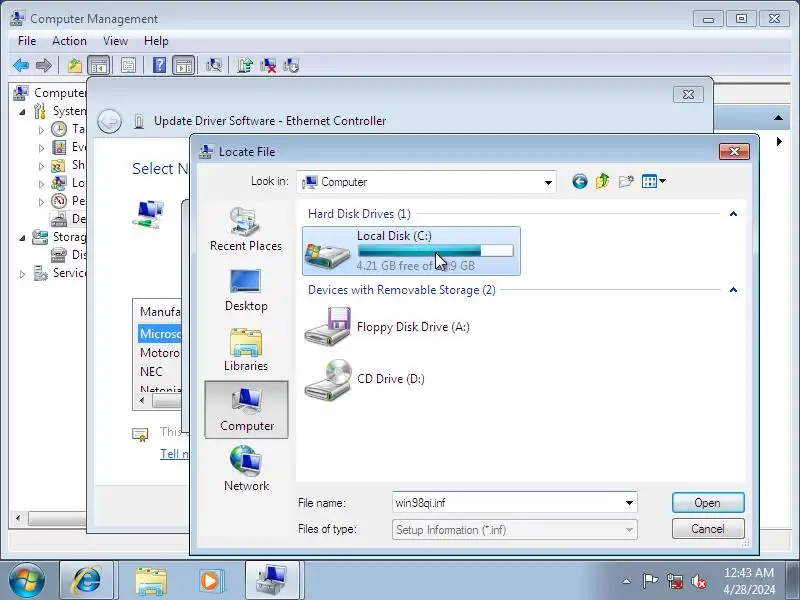
Task: Open the Properties toolbar icon in Computer Management
Action: click(x=128, y=65)
